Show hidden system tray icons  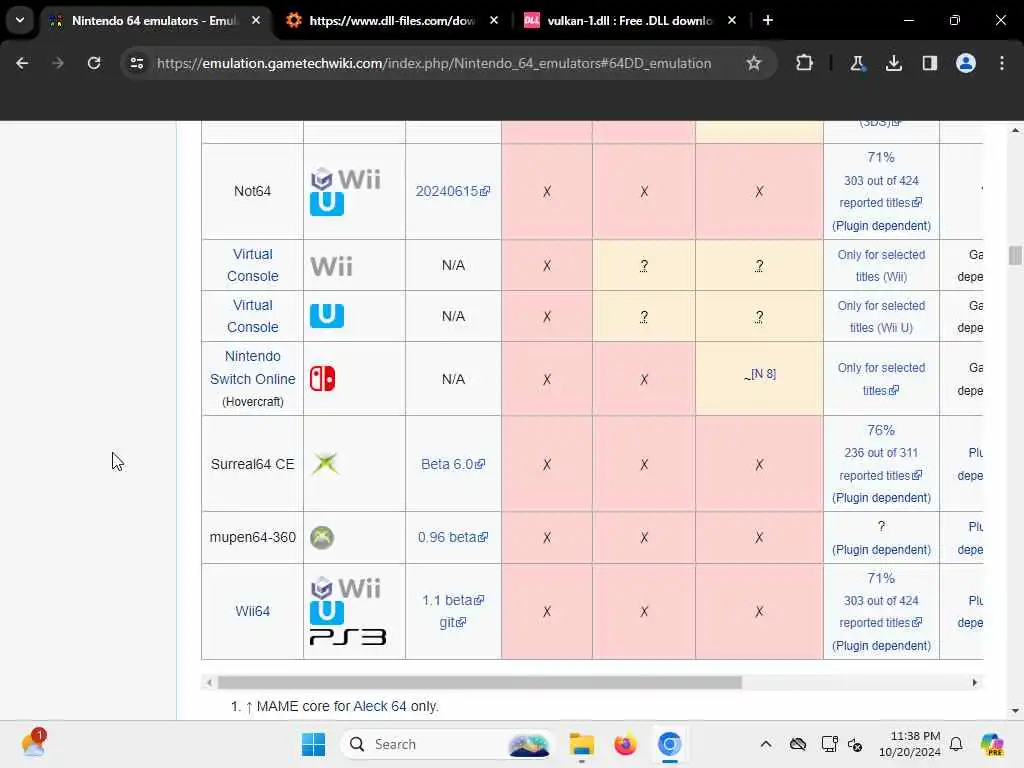coord(766,744)
